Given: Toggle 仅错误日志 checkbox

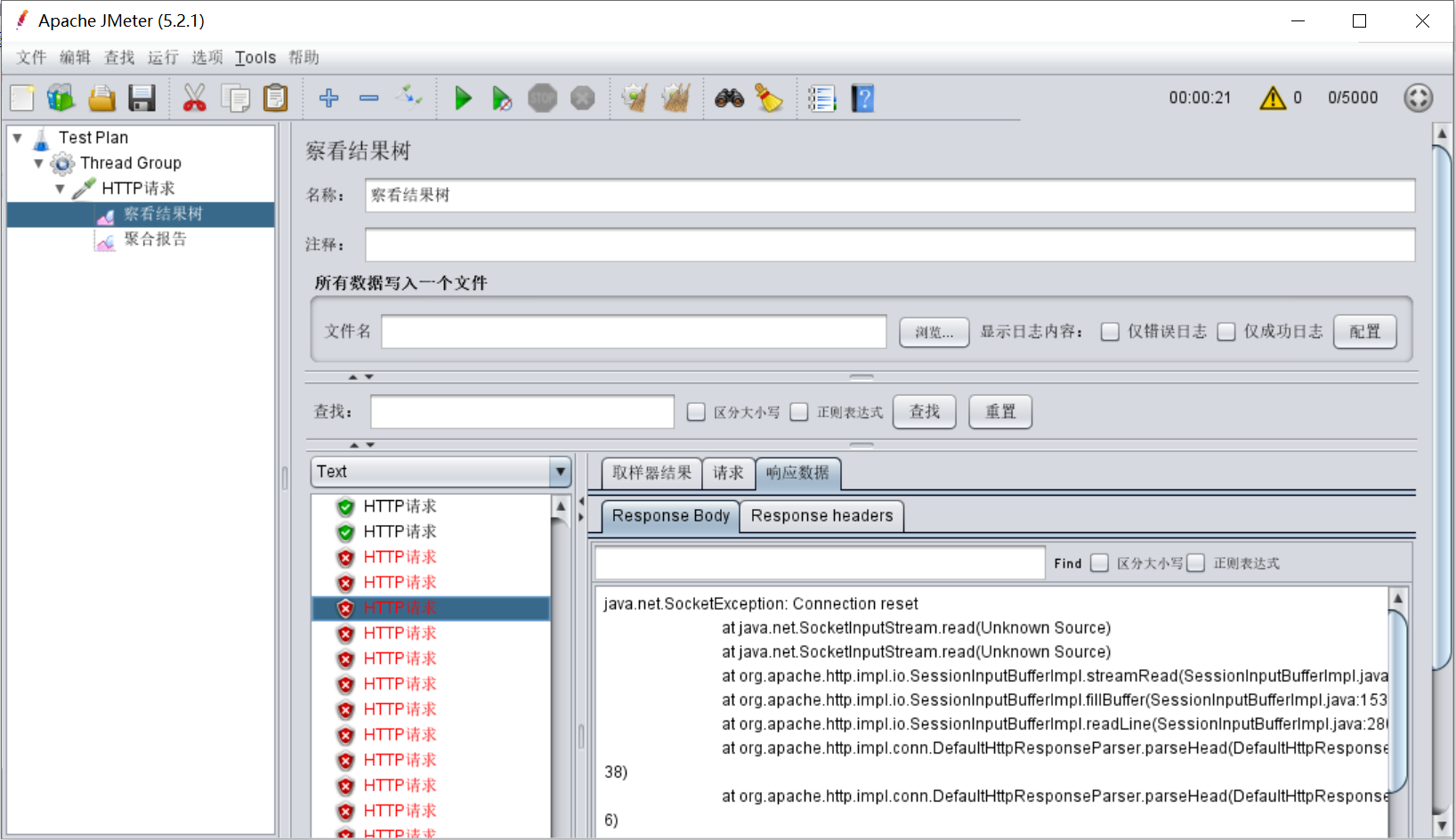Looking at the screenshot, I should tap(1110, 332).
